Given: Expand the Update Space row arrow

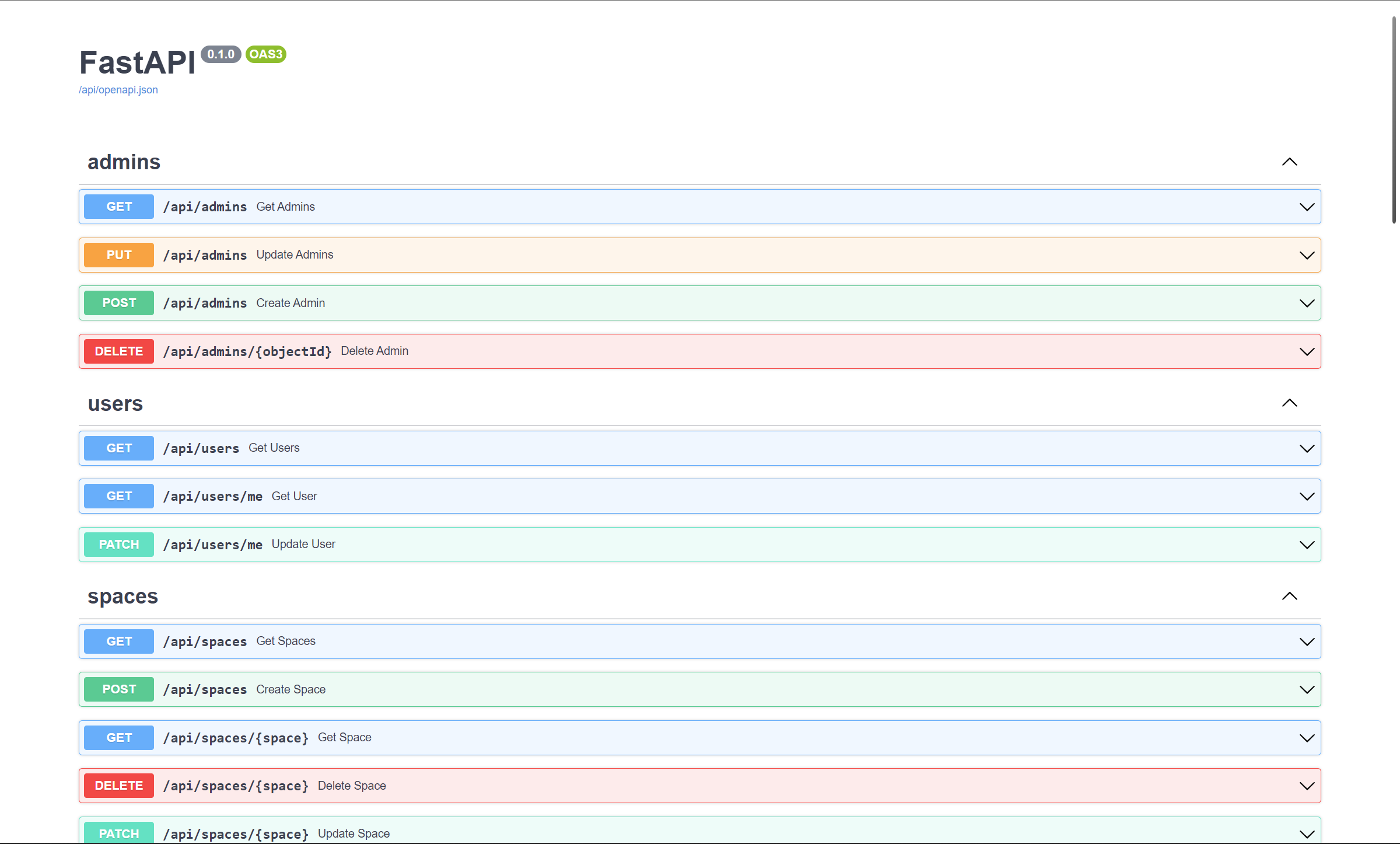Looking at the screenshot, I should (x=1307, y=835).
